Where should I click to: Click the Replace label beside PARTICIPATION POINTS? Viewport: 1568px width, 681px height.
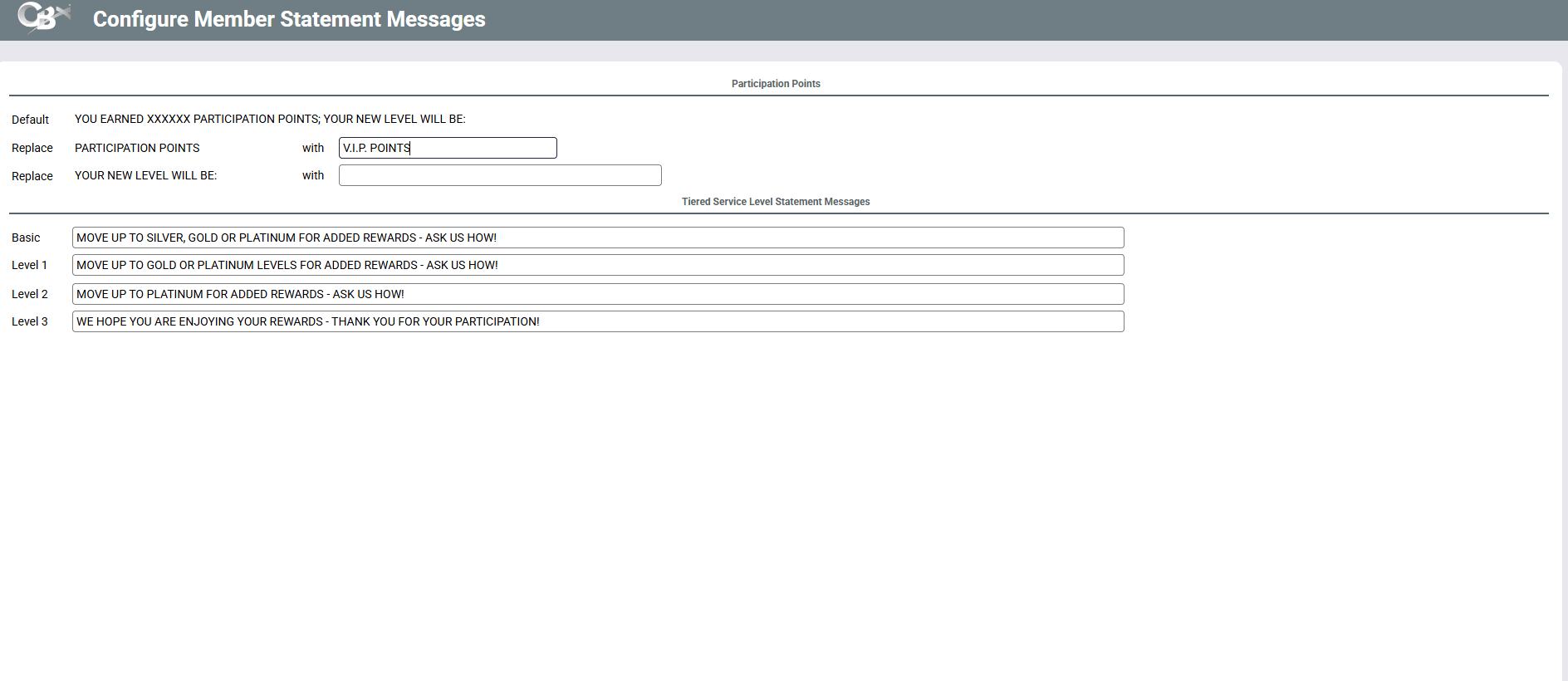pyautogui.click(x=32, y=148)
